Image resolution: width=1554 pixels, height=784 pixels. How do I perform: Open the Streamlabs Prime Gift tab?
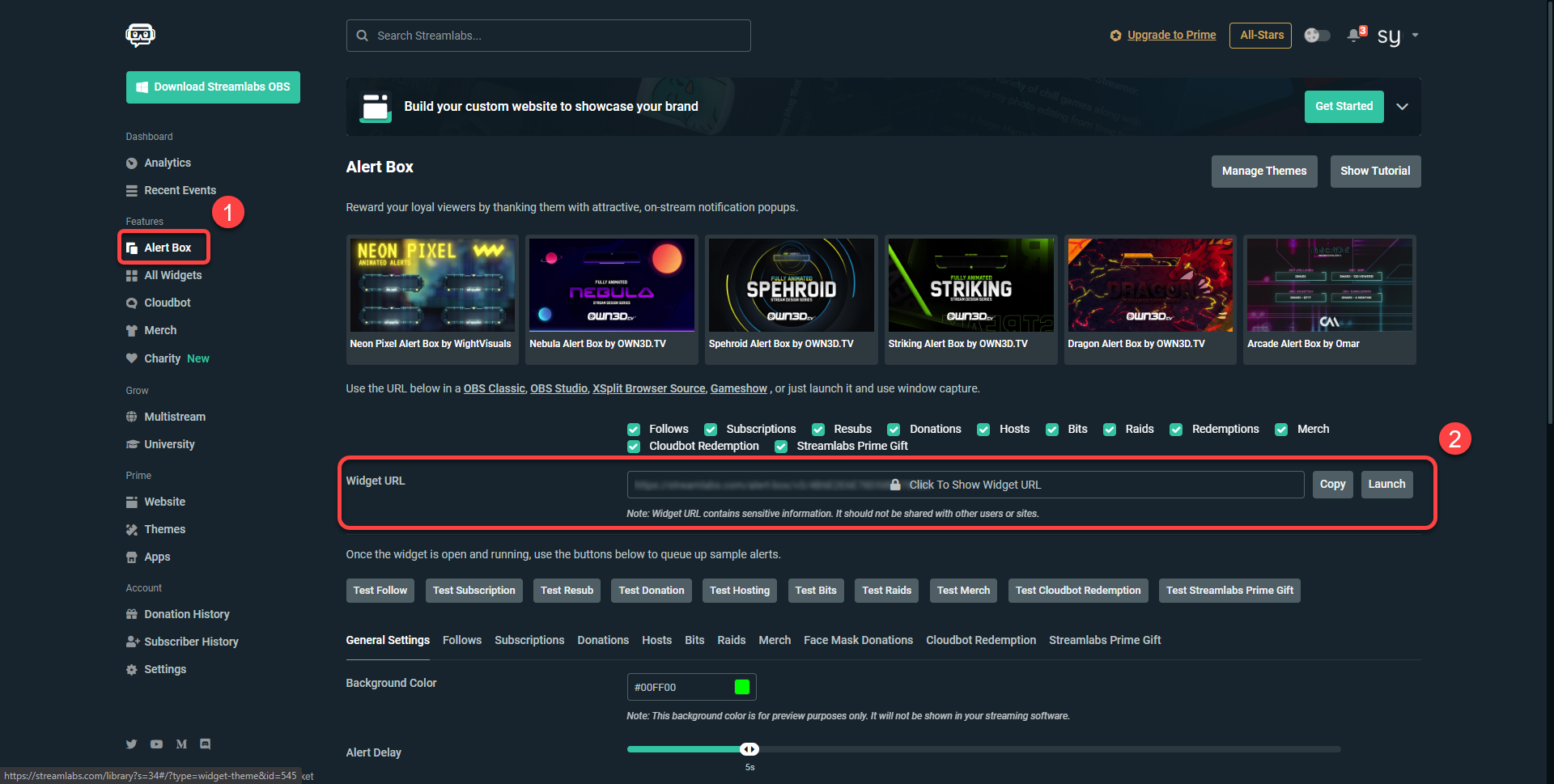1105,640
